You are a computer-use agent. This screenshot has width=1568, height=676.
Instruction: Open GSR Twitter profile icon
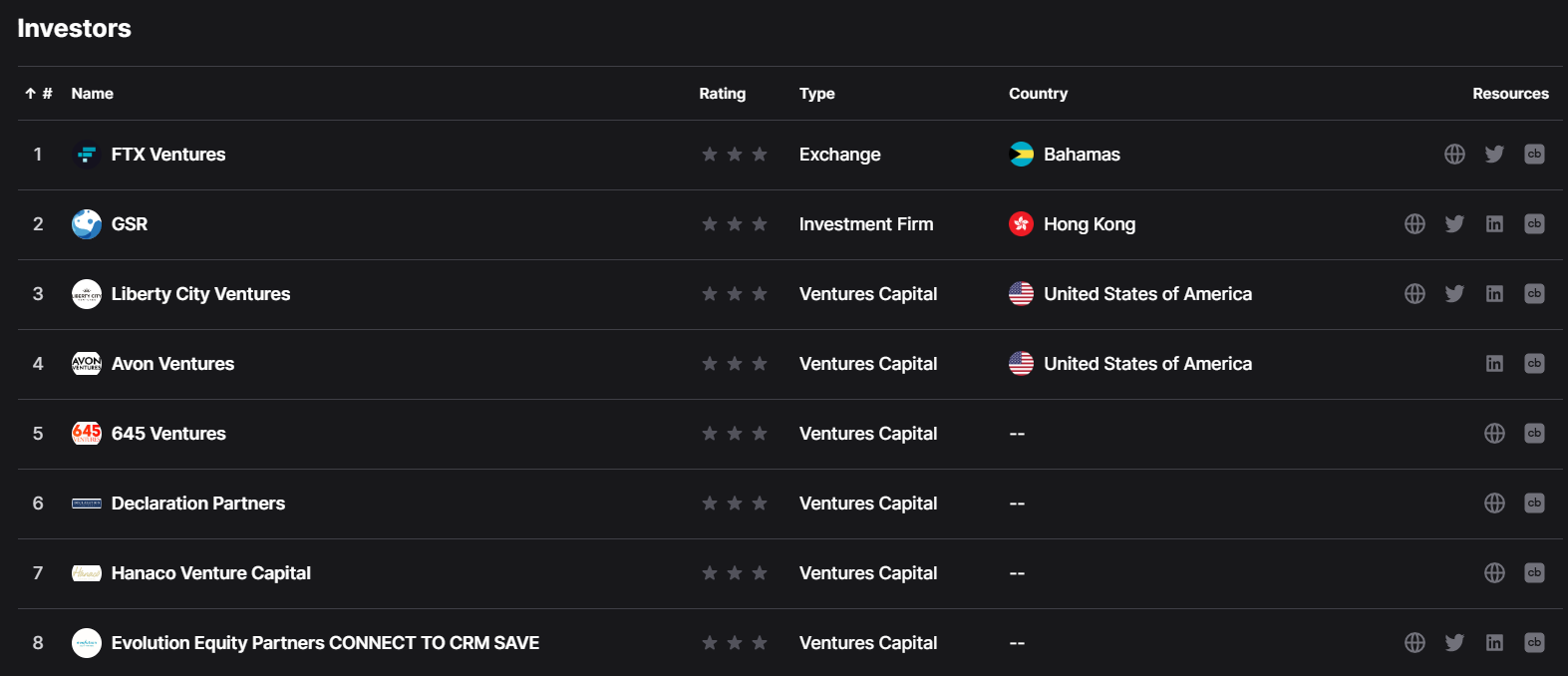tap(1454, 224)
